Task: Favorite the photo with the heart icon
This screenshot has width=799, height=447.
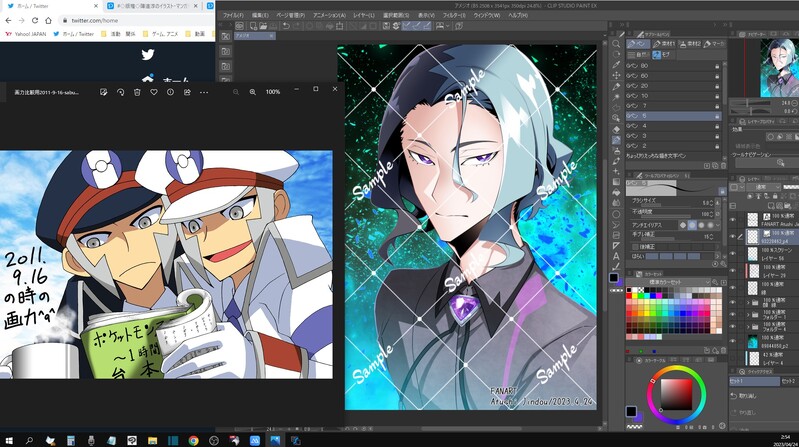Action: 154,92
